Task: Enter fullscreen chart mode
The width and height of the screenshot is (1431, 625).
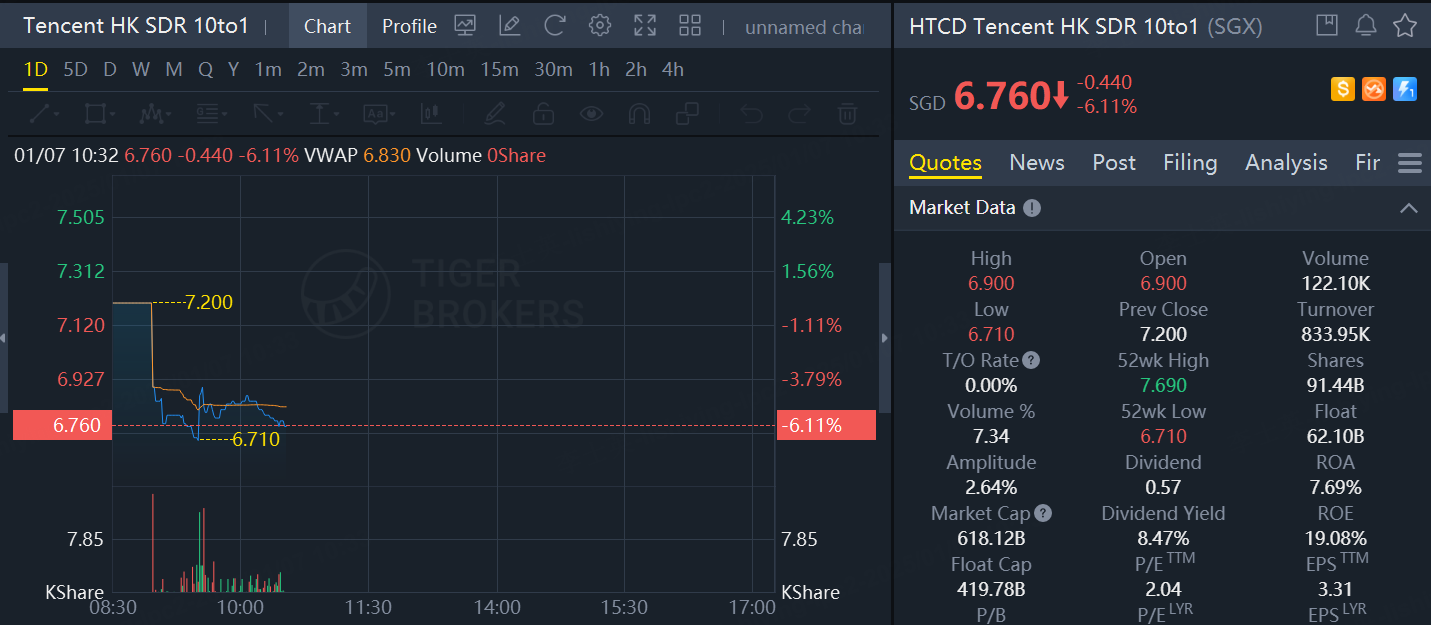Action: [x=645, y=26]
